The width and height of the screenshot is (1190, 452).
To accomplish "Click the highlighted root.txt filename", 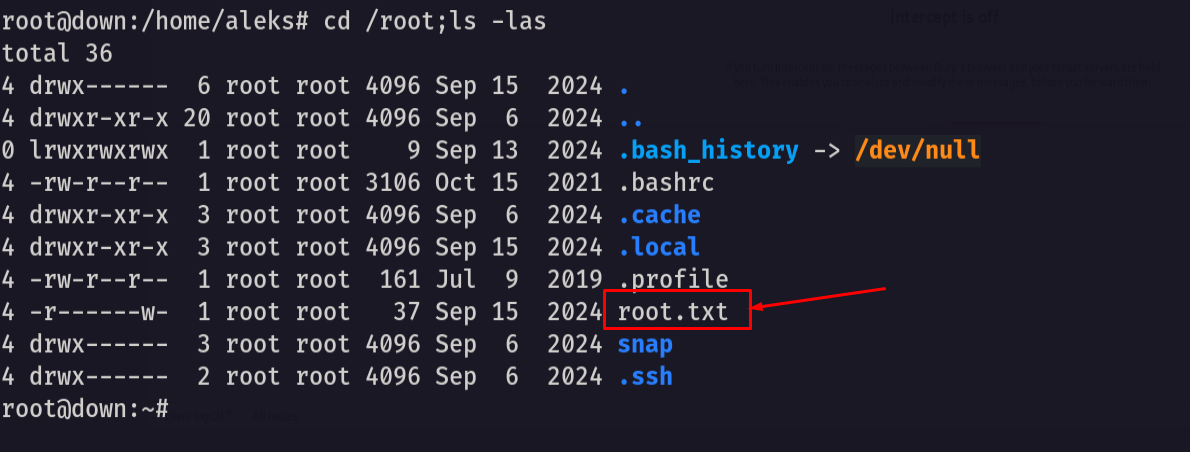I will tap(672, 312).
